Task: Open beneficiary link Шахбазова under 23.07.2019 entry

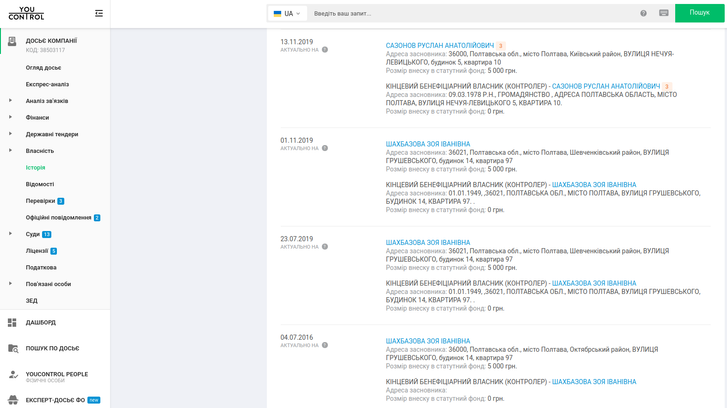Action: tap(594, 283)
